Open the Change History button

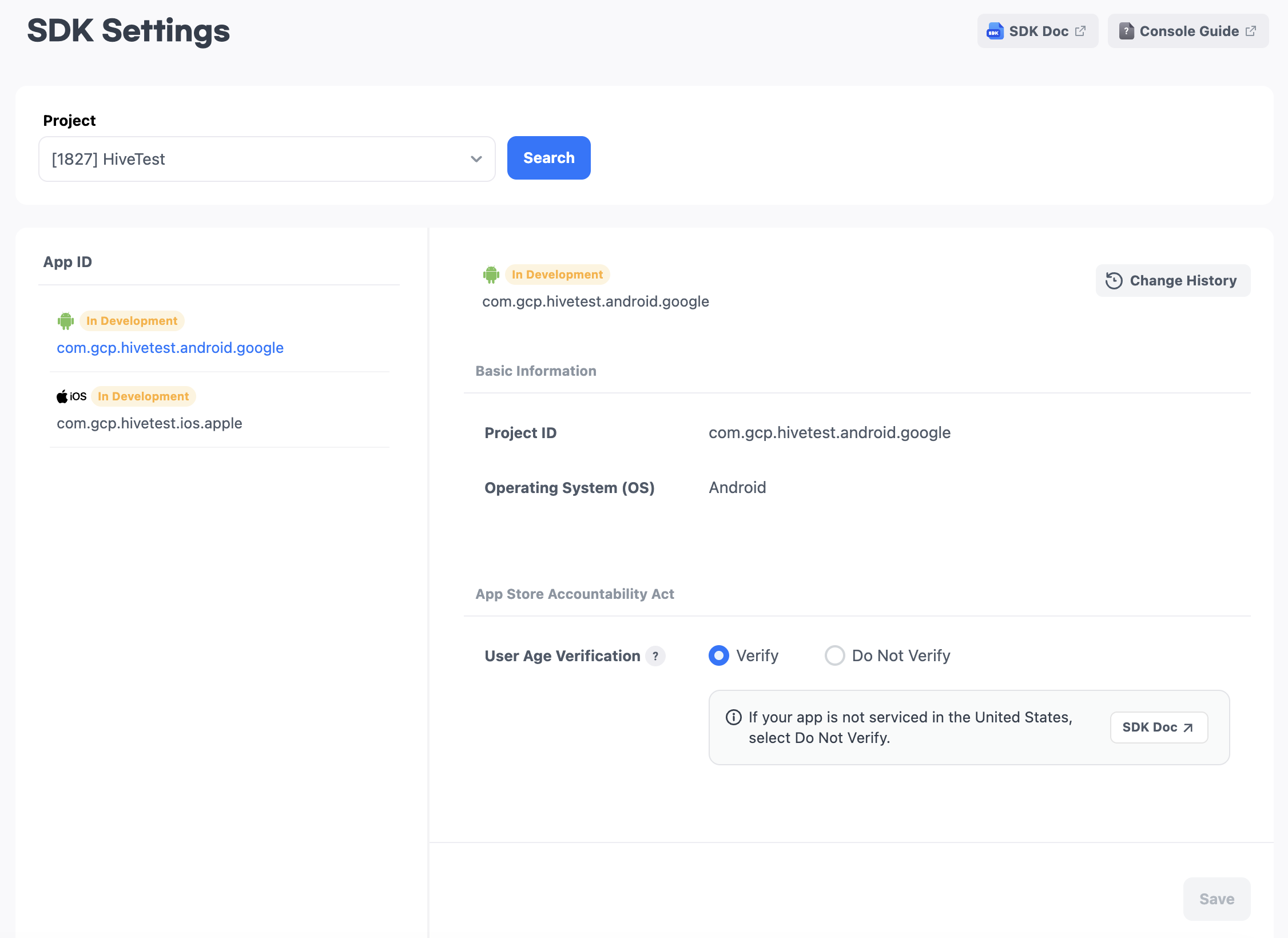tap(1172, 281)
